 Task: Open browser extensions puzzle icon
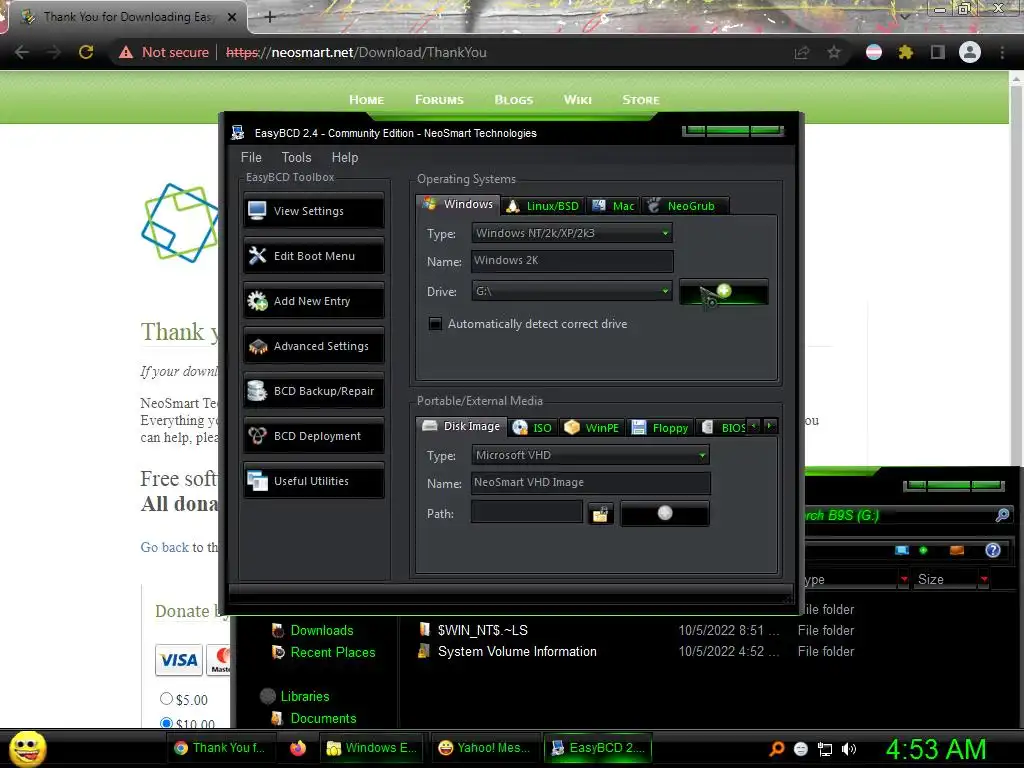[905, 52]
